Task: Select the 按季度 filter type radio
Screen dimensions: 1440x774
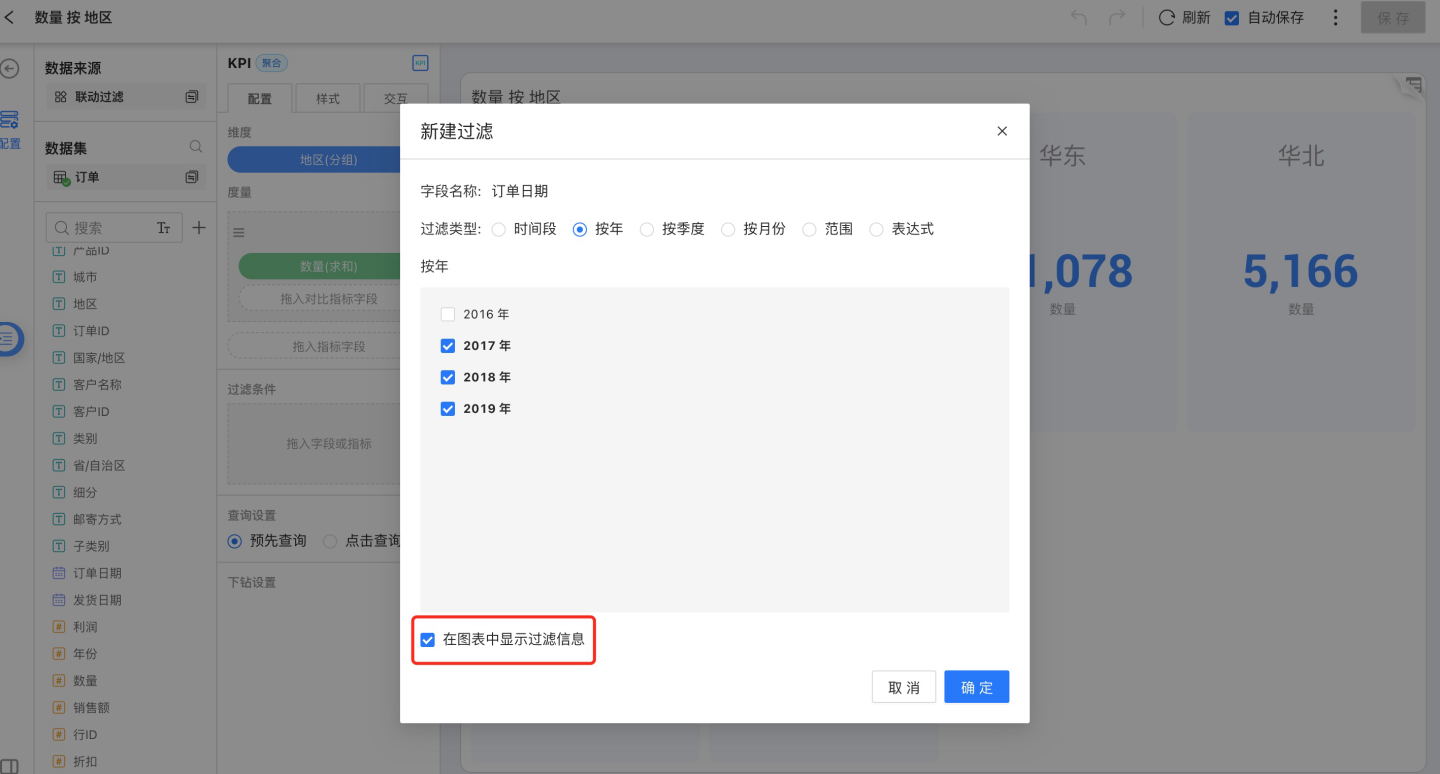Action: [x=646, y=229]
